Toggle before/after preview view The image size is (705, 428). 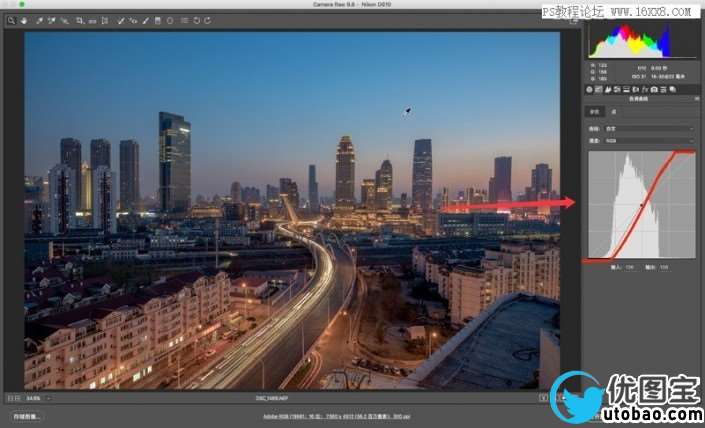(x=545, y=397)
